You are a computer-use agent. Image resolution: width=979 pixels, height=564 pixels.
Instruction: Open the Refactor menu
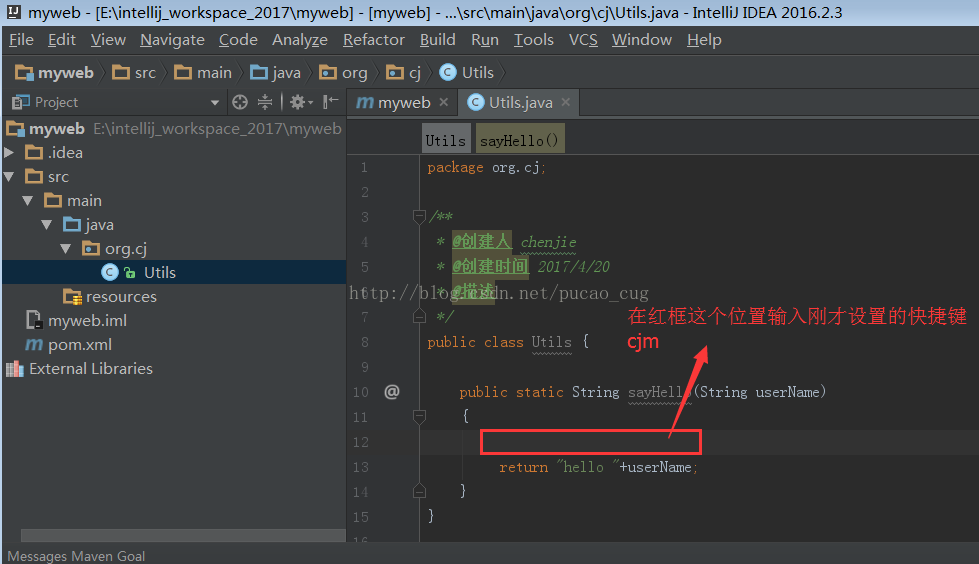(x=373, y=40)
